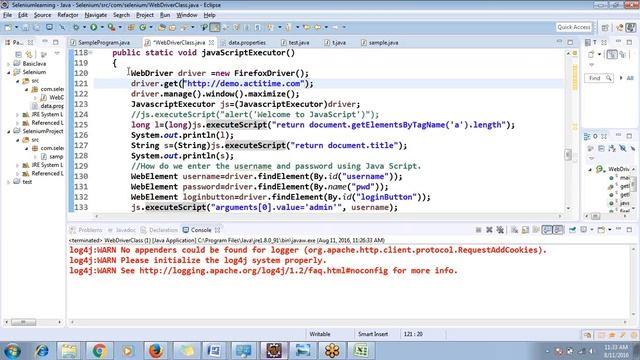Click the New Java Package icon
Viewport: 640px width, 360px height.
pyautogui.click(x=131, y=27)
